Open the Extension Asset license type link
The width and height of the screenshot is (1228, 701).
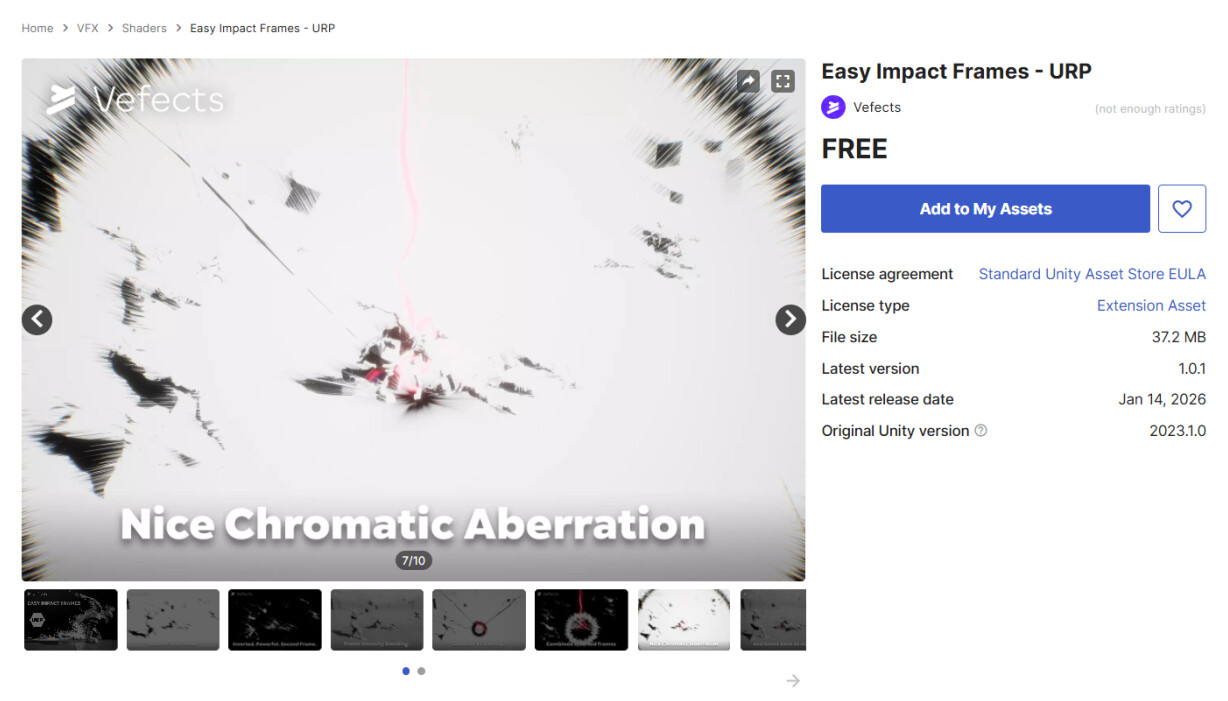1151,306
